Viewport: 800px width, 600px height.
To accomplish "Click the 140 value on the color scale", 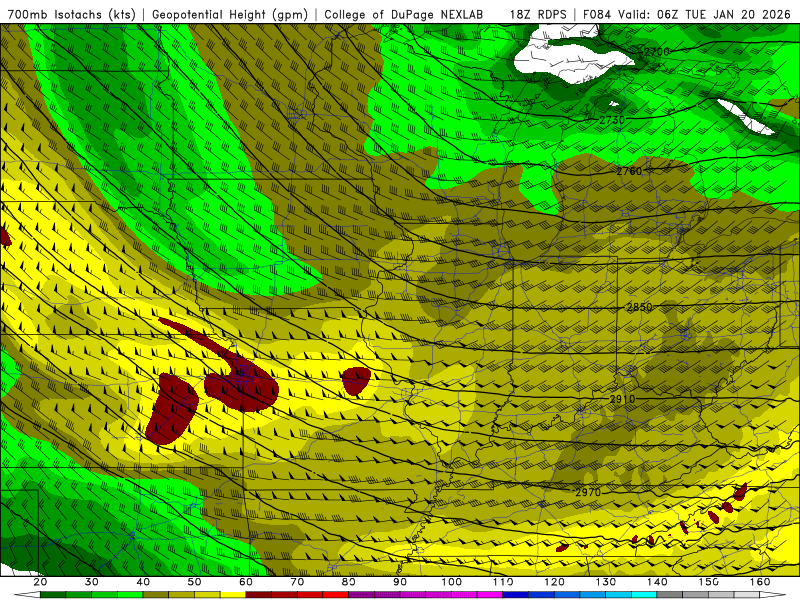I will pos(658,582).
